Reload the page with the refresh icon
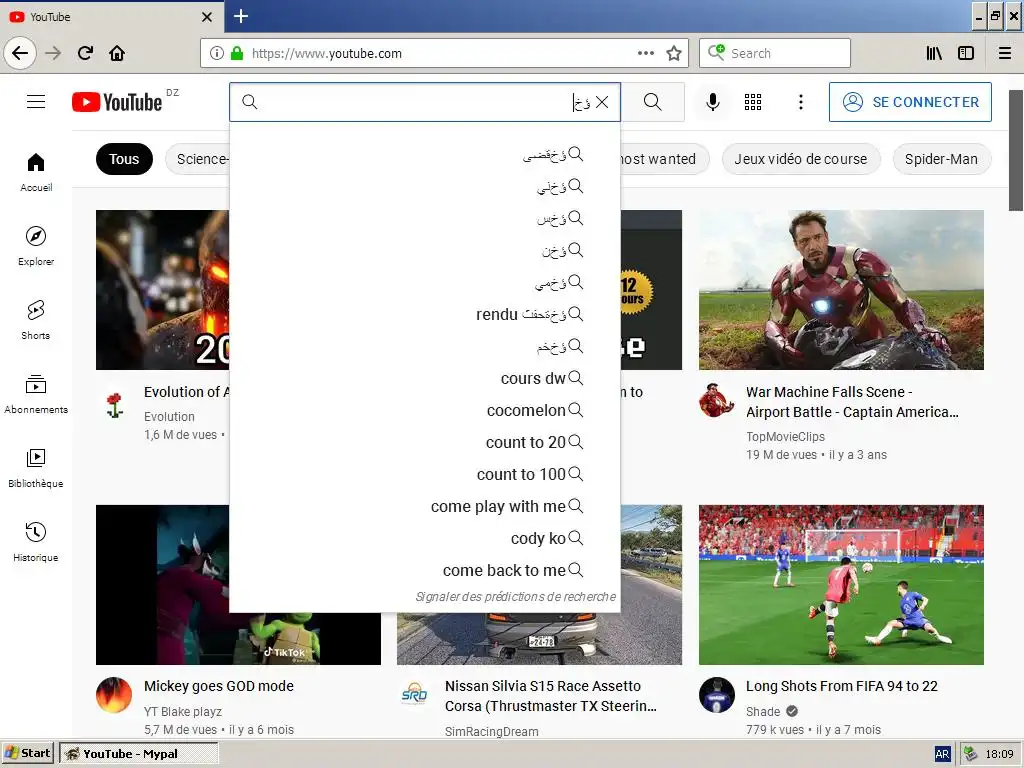Image resolution: width=1024 pixels, height=768 pixels. (x=86, y=53)
